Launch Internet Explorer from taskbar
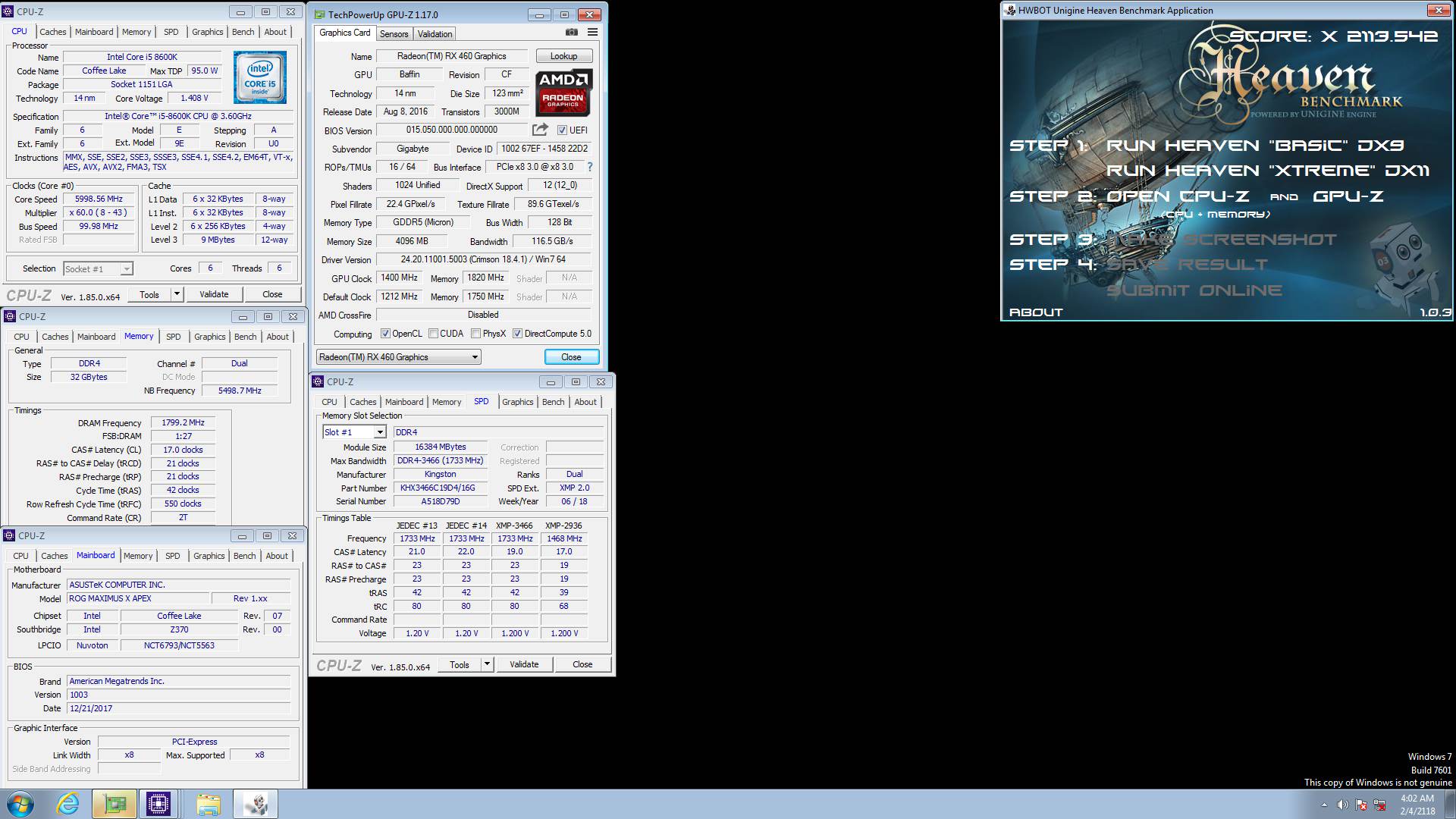The width and height of the screenshot is (1456, 819). [68, 804]
